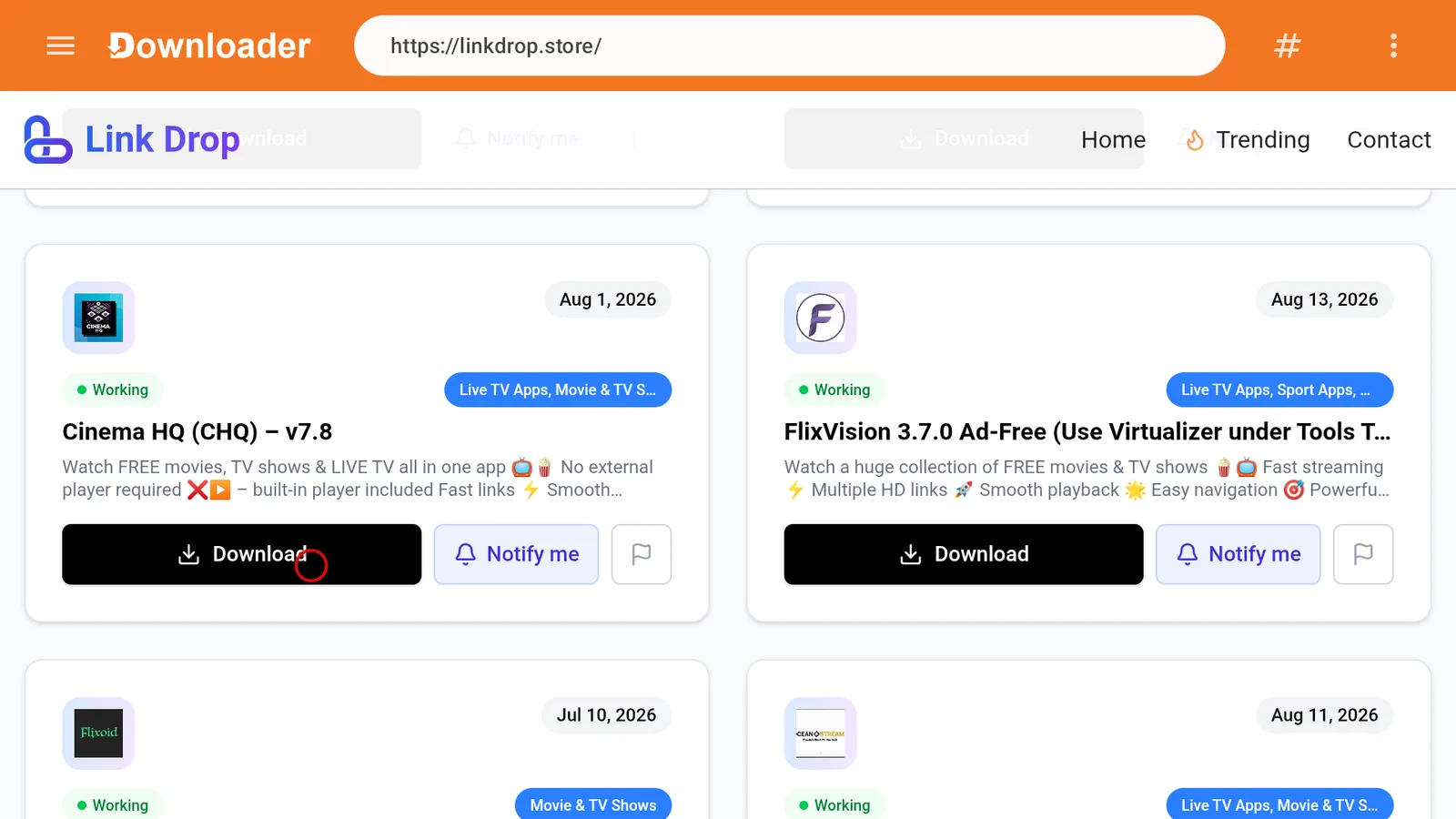Screen dimensions: 1456x819
Task: Click the Aug 13, 2026 date badge
Action: (1324, 299)
